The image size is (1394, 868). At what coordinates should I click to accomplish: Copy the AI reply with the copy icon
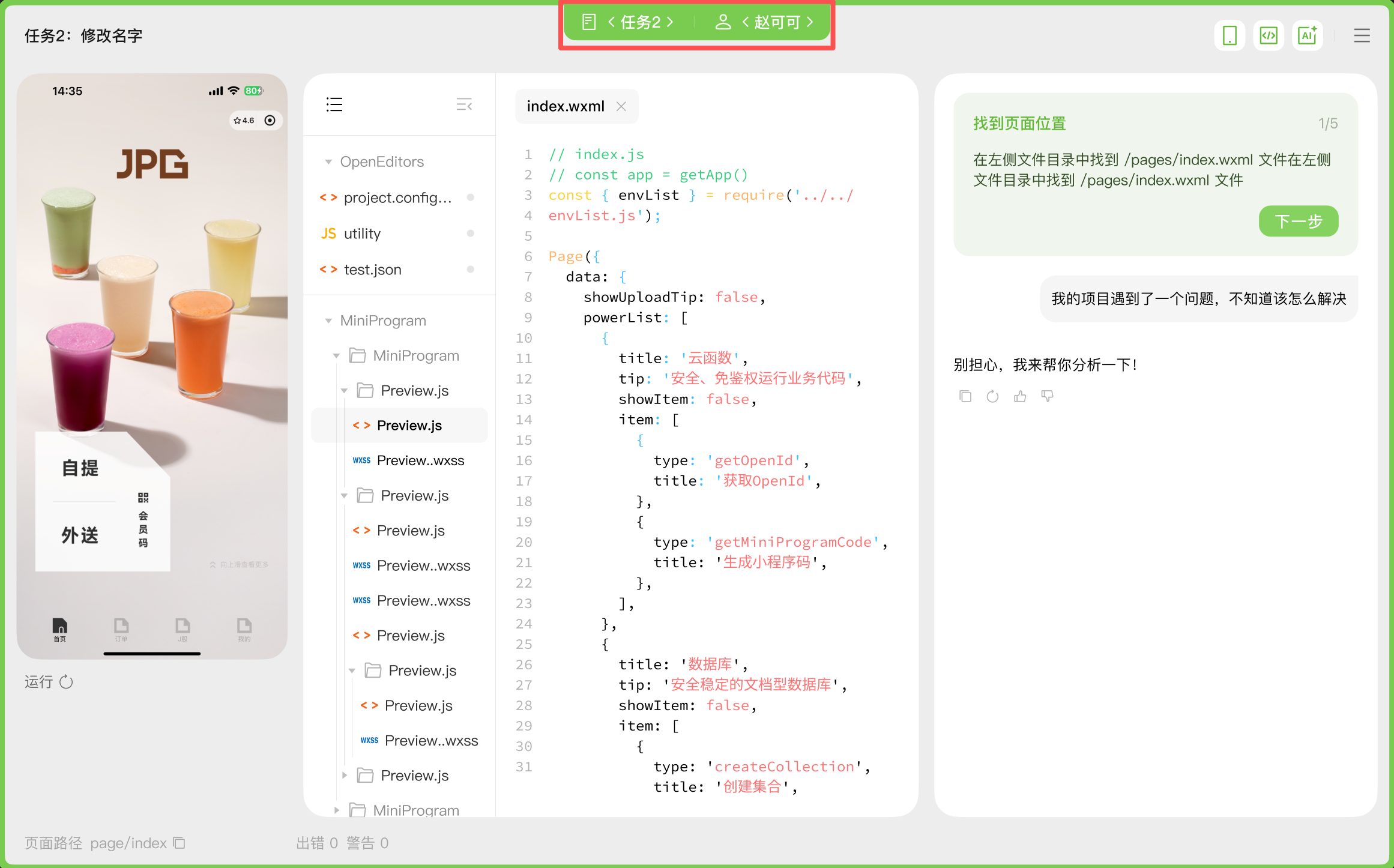tap(965, 396)
